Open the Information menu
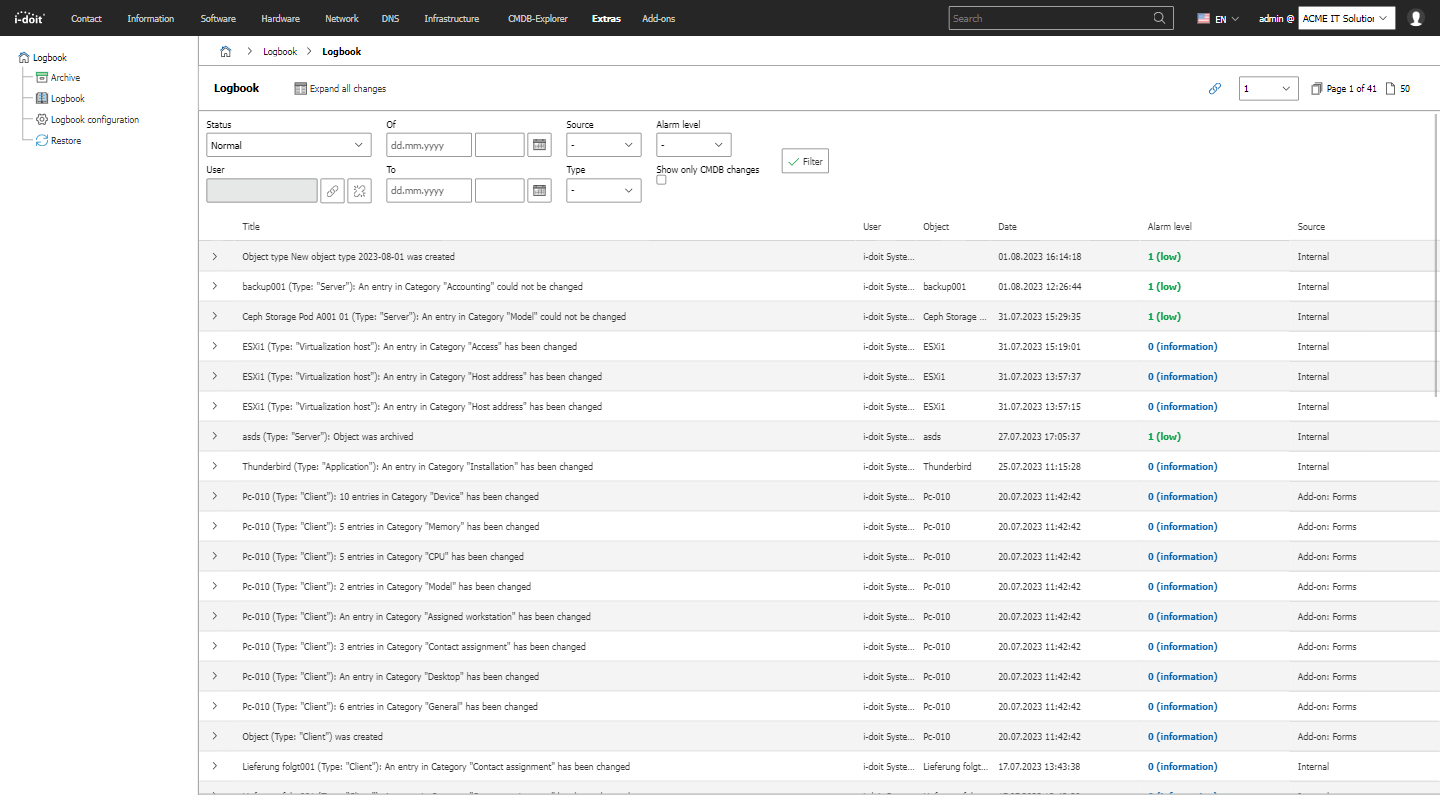 point(151,18)
